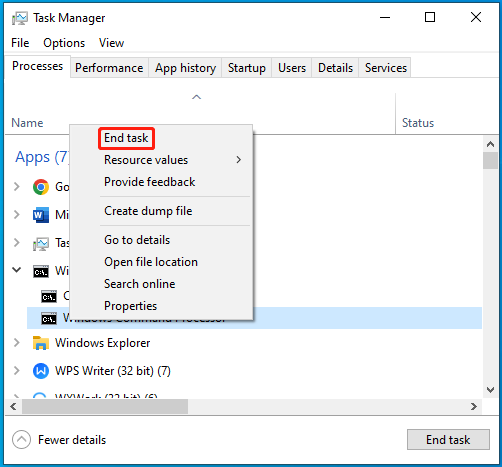This screenshot has width=502, height=467.
Task: Click the Task Manager row icon
Action: [x=41, y=244]
